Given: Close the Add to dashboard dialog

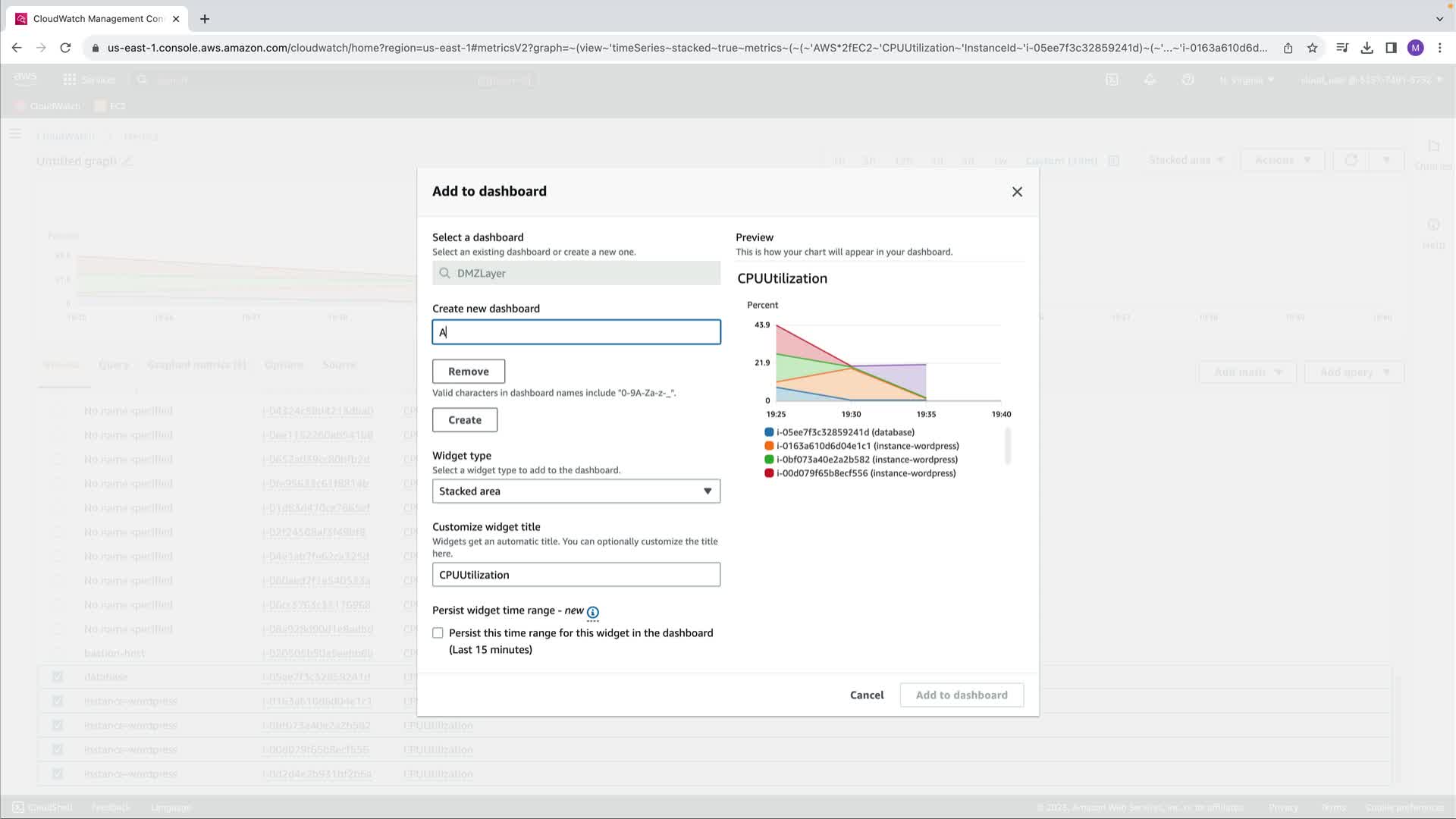Looking at the screenshot, I should click(1017, 192).
